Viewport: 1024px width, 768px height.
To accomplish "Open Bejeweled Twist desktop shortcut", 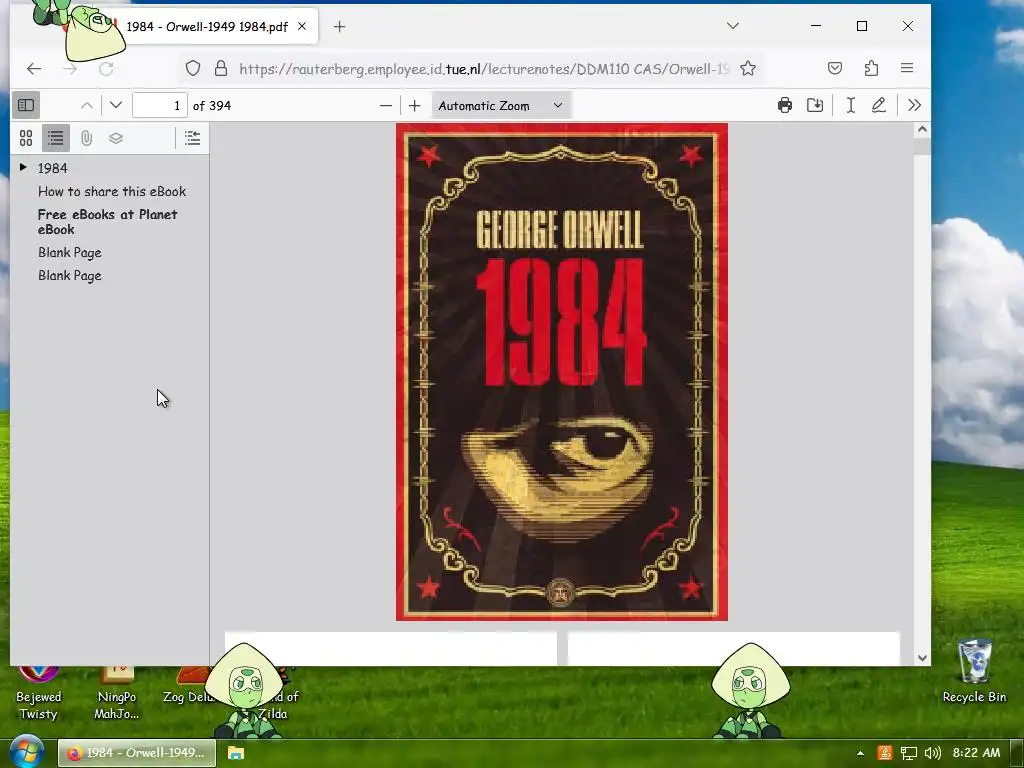I will tap(39, 694).
